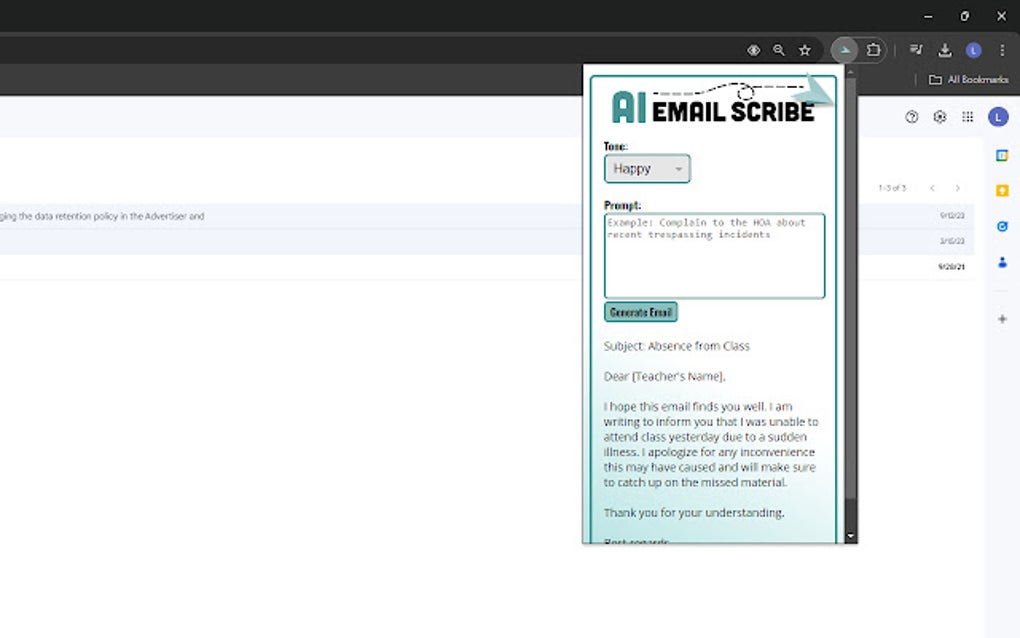
Task: Click the Chrome profile avatar
Action: click(972, 49)
